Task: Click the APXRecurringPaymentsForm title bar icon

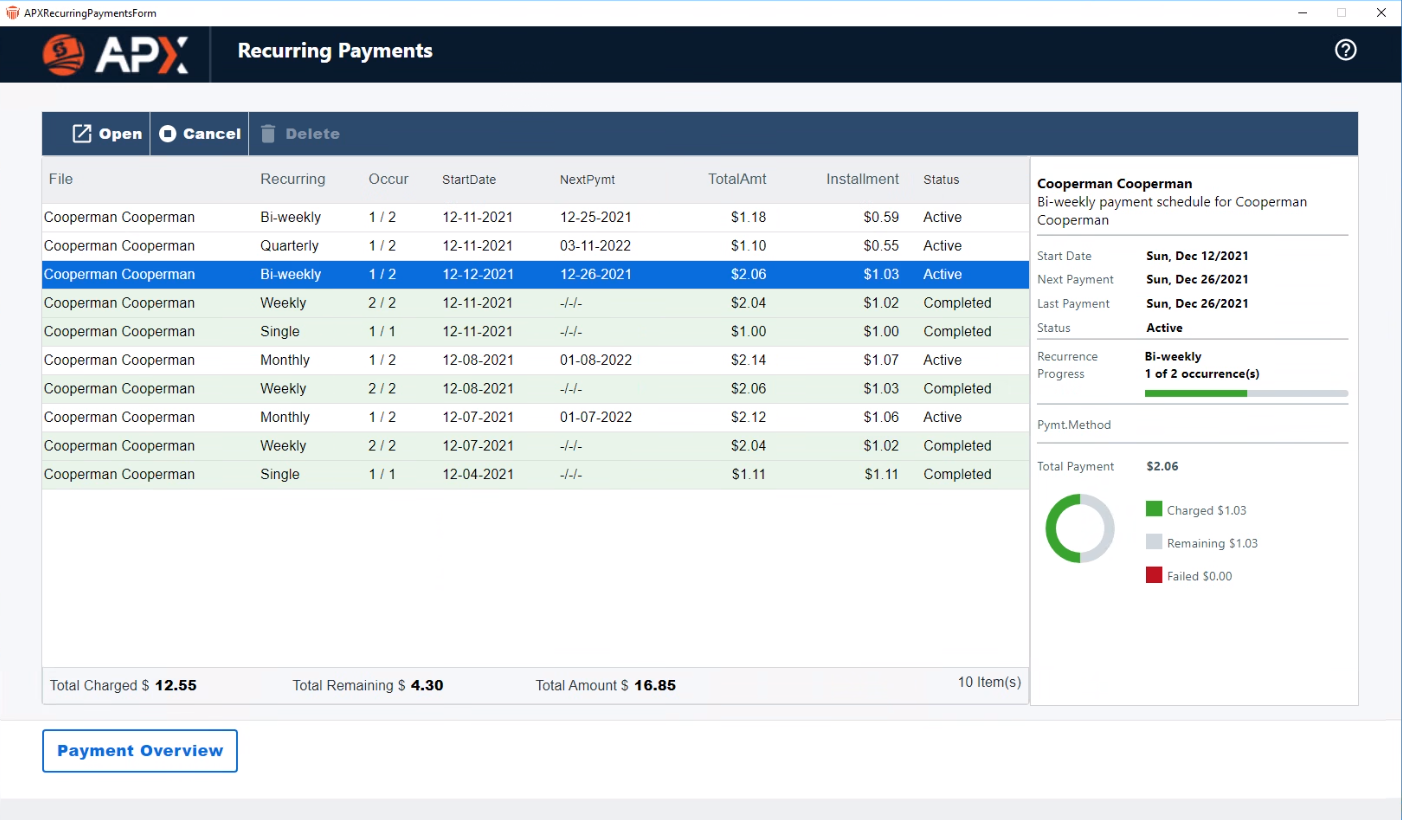Action: pos(12,13)
